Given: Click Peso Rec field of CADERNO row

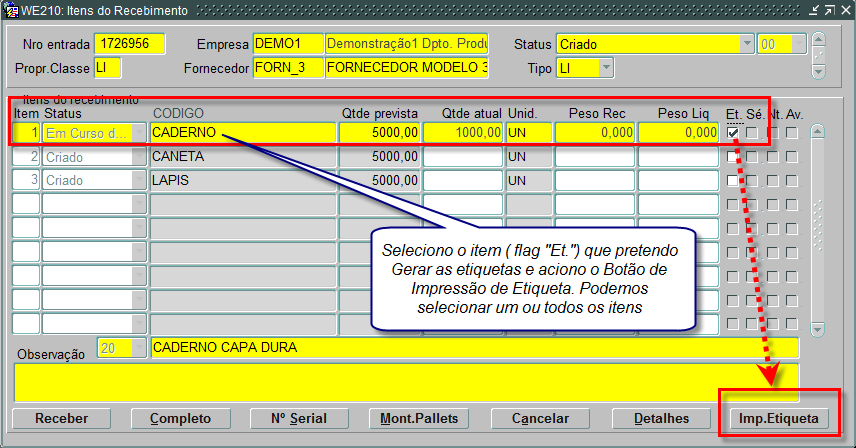Looking at the screenshot, I should tap(595, 133).
